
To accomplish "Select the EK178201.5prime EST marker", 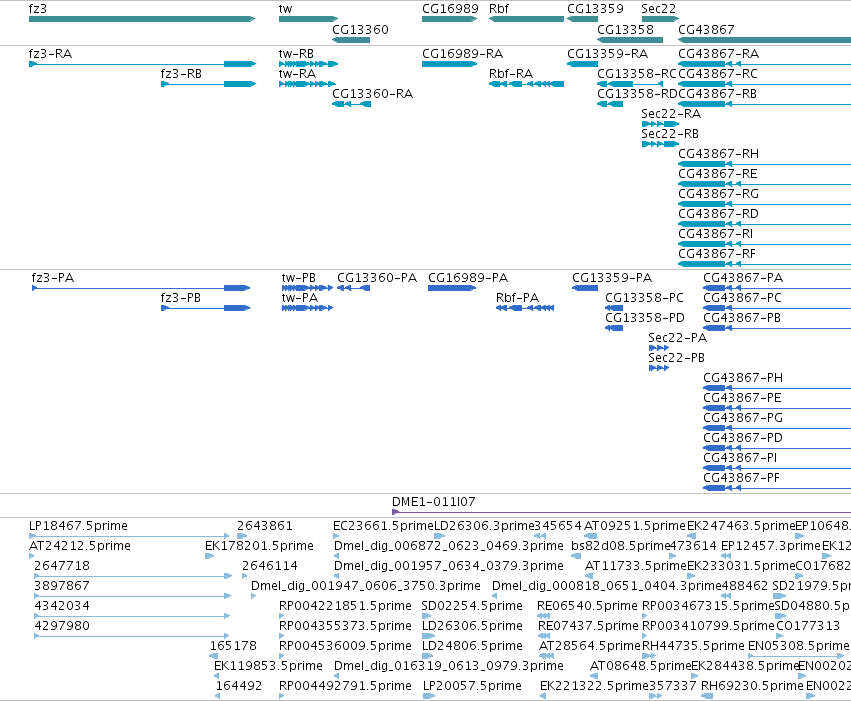I will pos(209,556).
